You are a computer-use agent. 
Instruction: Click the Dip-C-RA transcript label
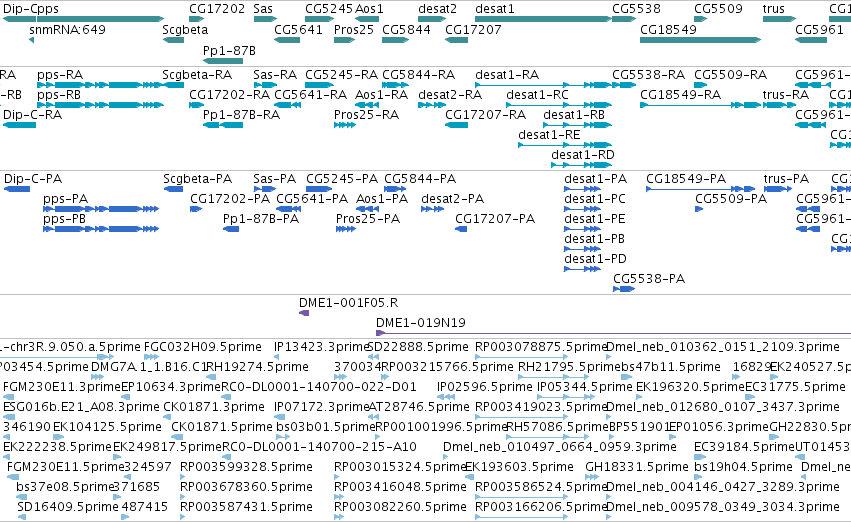pyautogui.click(x=33, y=115)
